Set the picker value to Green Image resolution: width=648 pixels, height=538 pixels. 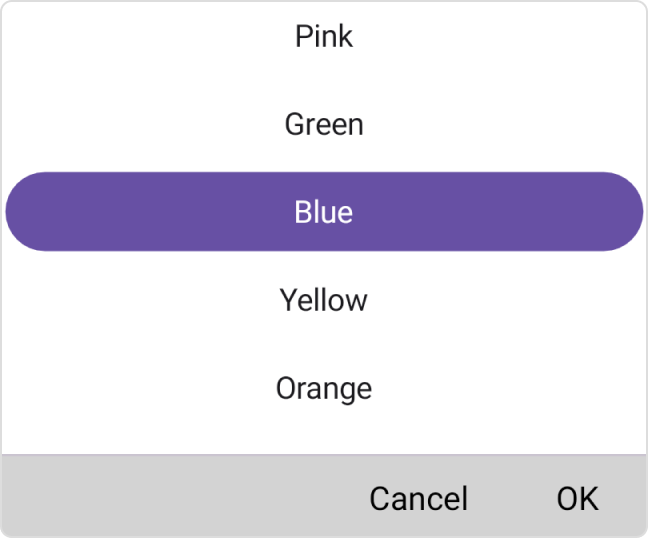[324, 125]
